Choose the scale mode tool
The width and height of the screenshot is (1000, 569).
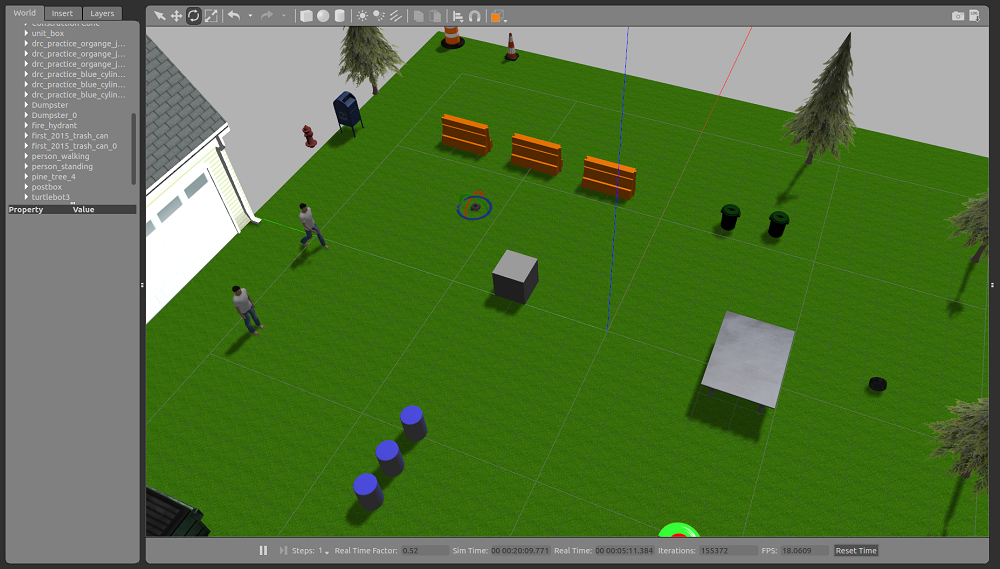[210, 16]
